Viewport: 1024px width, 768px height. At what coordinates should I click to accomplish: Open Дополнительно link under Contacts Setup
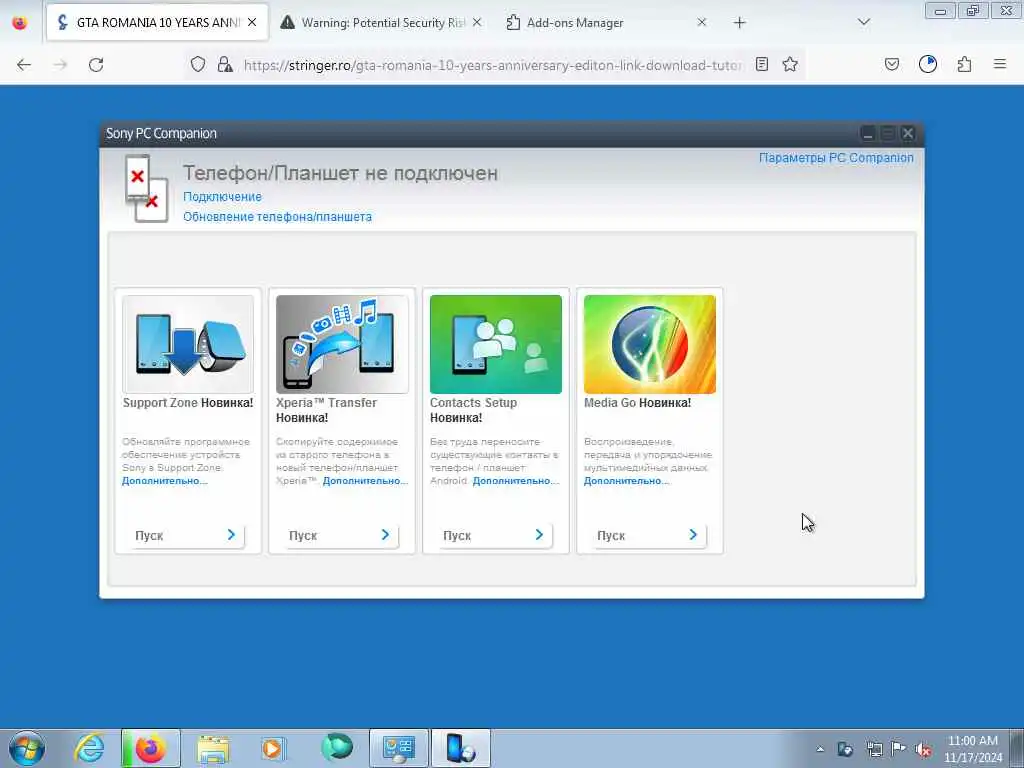coord(516,481)
